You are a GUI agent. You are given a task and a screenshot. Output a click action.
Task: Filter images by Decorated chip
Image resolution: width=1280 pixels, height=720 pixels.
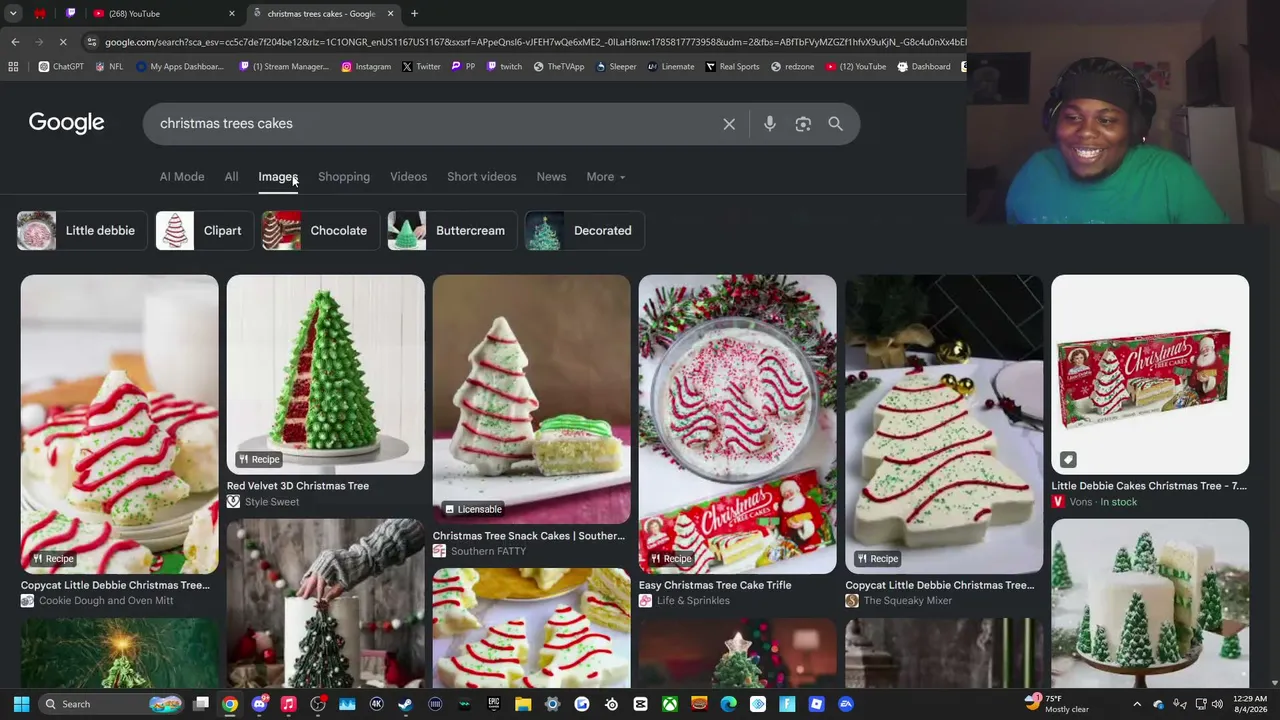[585, 231]
